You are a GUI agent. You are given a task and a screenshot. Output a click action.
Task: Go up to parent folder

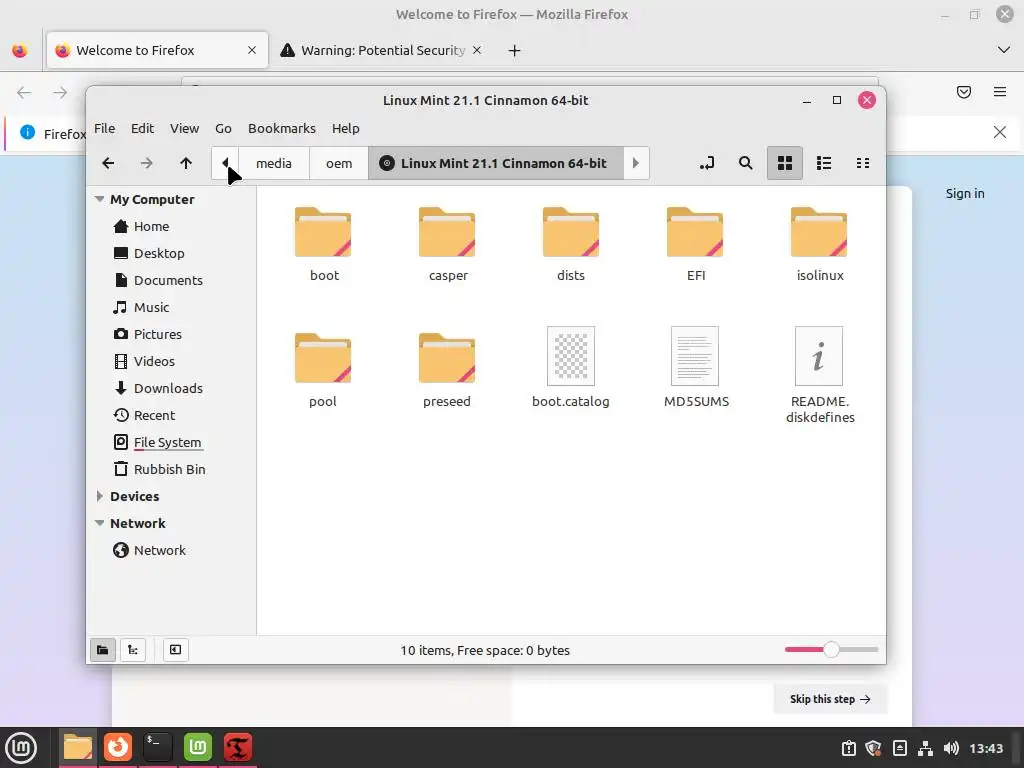(x=186, y=163)
